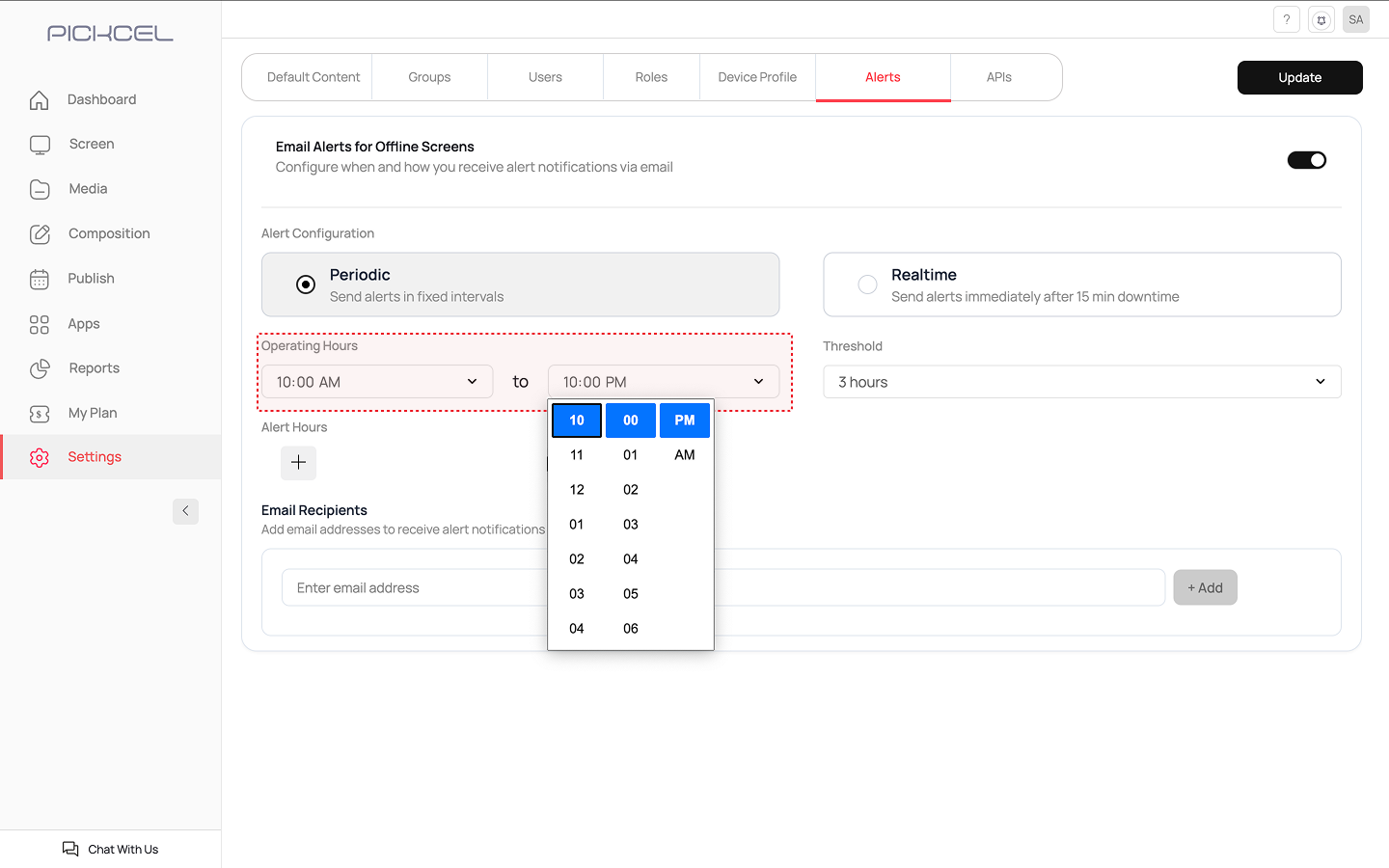This screenshot has width=1389, height=868.
Task: Open the Dashboard home icon
Action: (x=40, y=100)
